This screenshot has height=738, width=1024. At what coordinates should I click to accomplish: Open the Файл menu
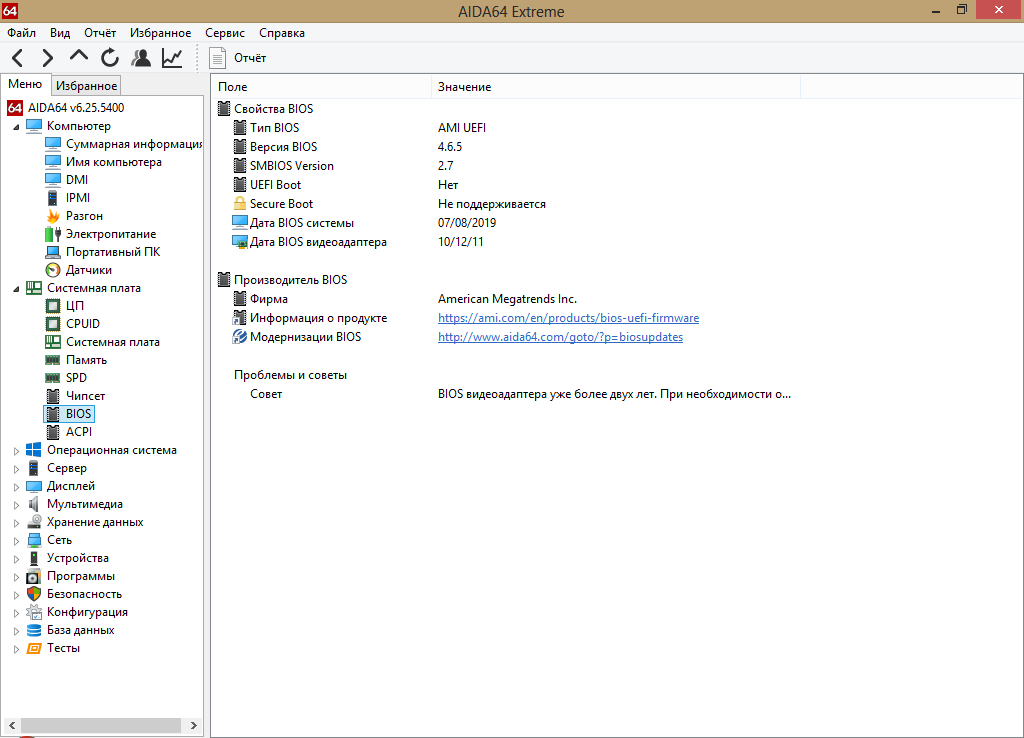point(22,33)
